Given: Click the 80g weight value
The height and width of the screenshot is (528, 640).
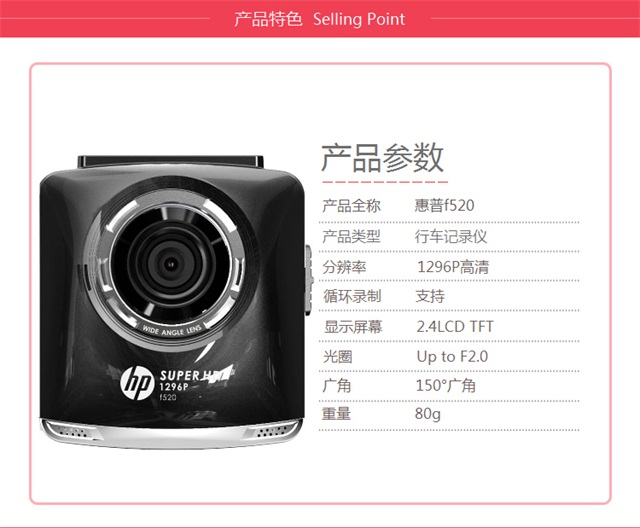Looking at the screenshot, I should point(428,413).
